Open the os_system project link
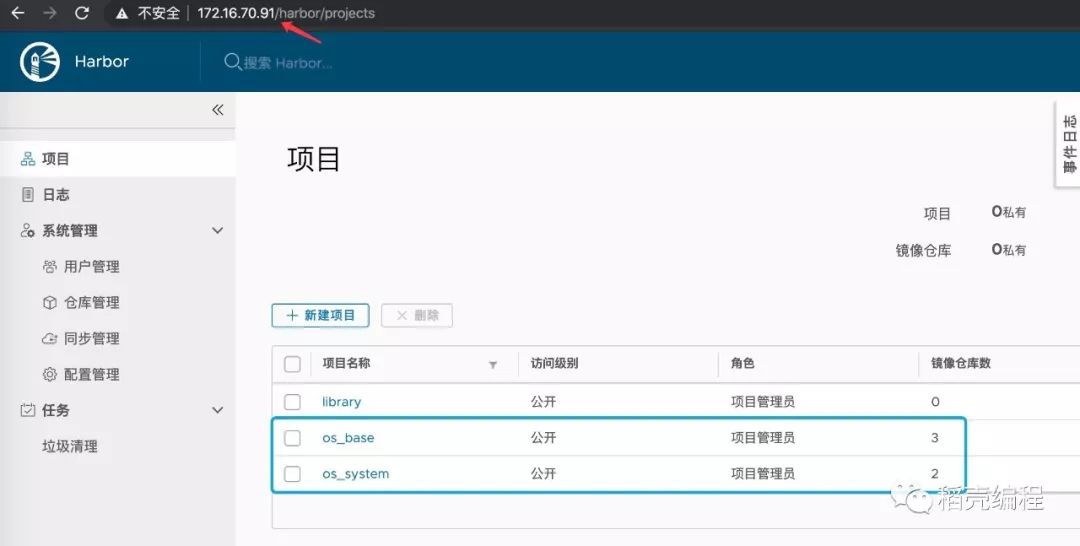Image resolution: width=1080 pixels, height=546 pixels. [355, 474]
